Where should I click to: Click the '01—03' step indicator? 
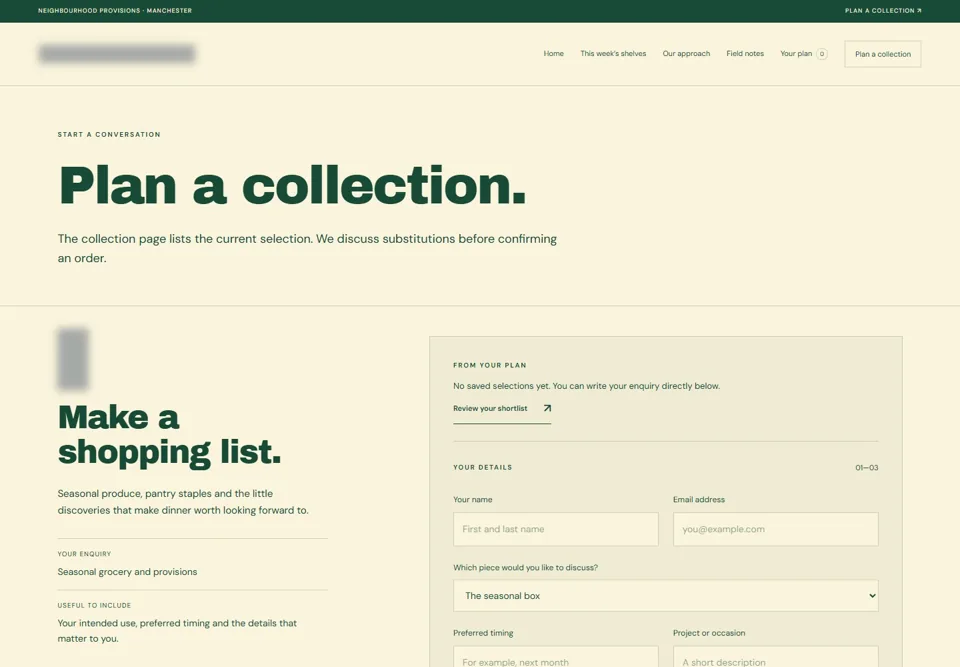tap(866, 467)
